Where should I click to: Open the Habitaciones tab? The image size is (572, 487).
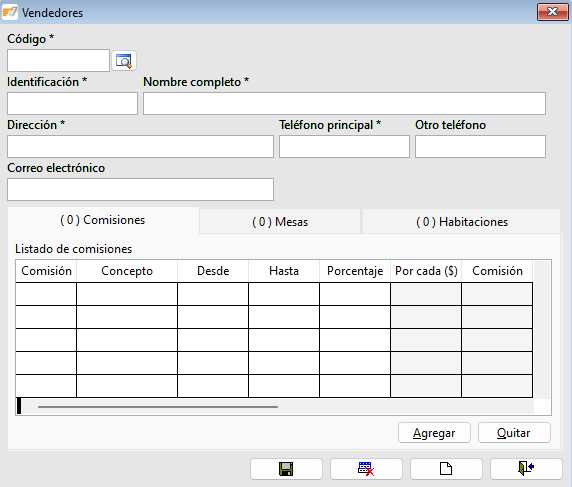(461, 222)
